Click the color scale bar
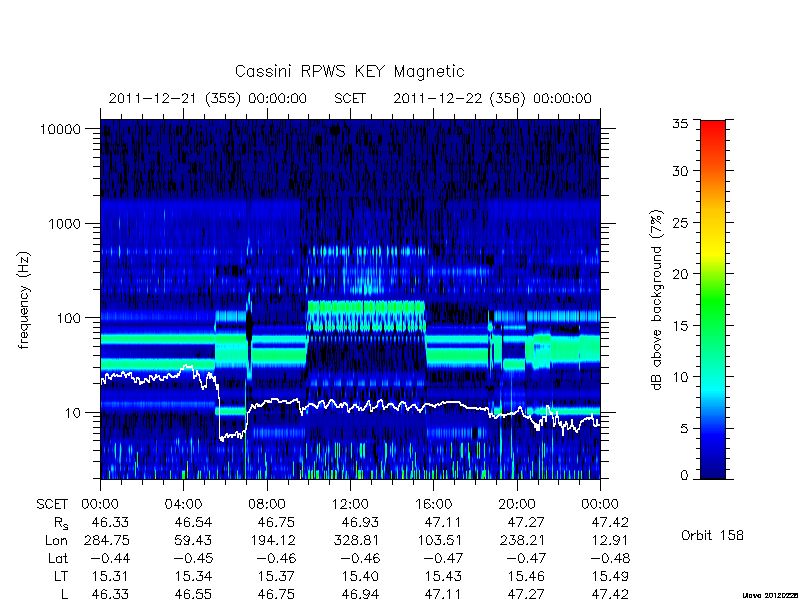The width and height of the screenshot is (800, 600). point(713,299)
